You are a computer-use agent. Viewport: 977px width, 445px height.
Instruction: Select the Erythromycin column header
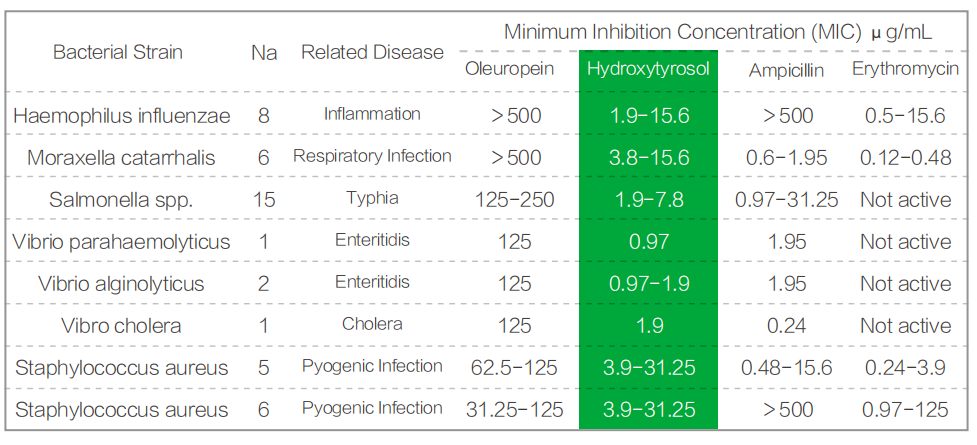coord(905,70)
